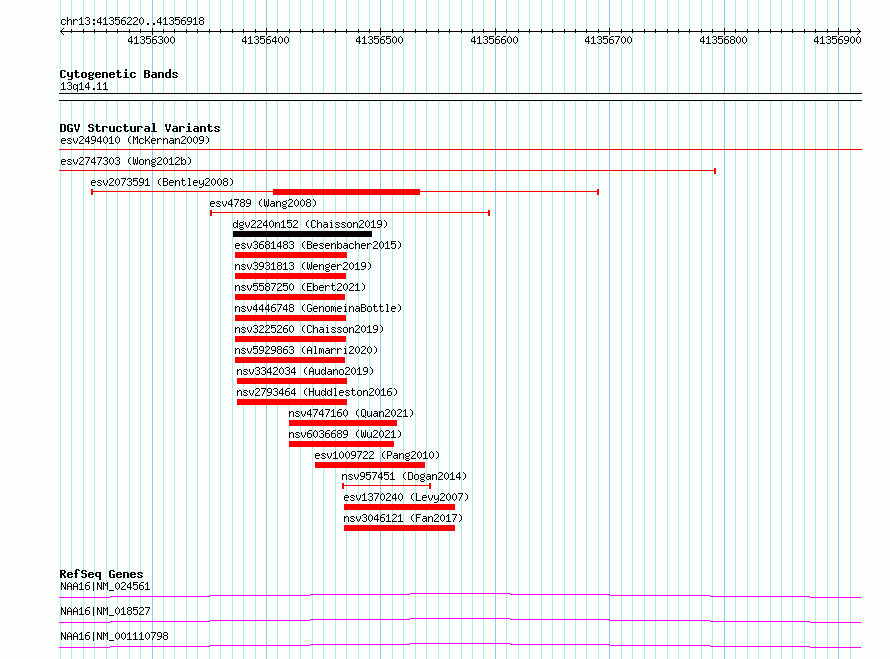Image resolution: width=890 pixels, height=659 pixels.
Task: Click the 13q14.11 cytogenetic band label
Action: coord(84,86)
